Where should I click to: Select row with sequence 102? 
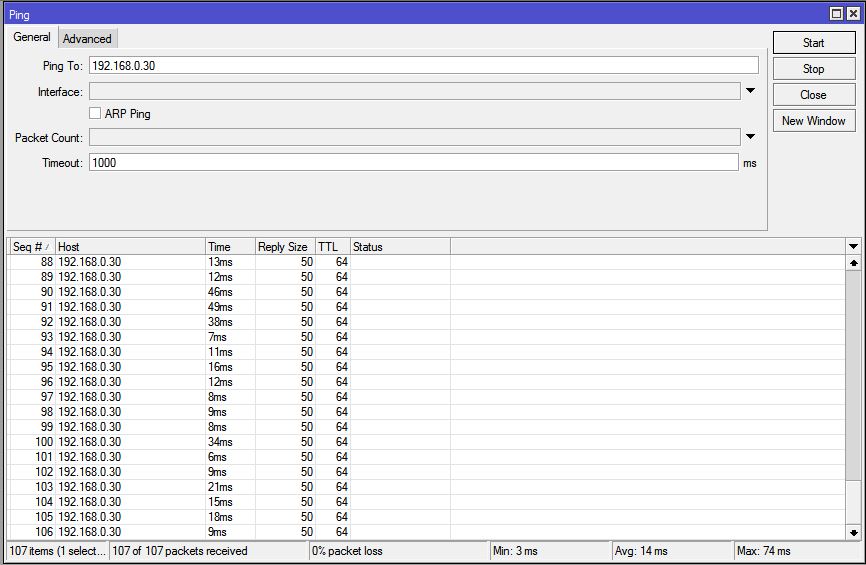coord(427,472)
